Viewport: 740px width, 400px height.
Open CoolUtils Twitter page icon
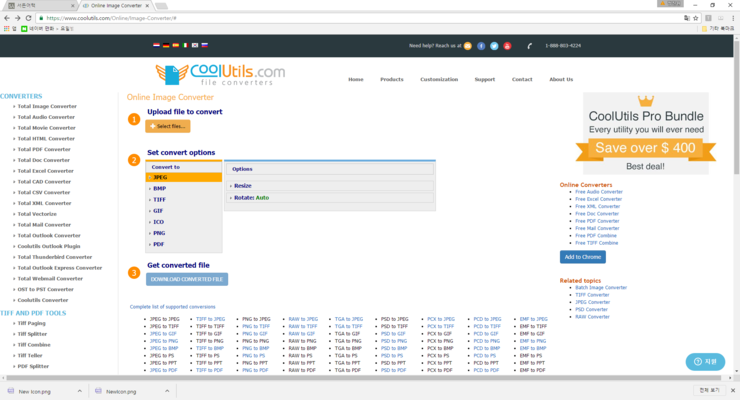point(494,46)
